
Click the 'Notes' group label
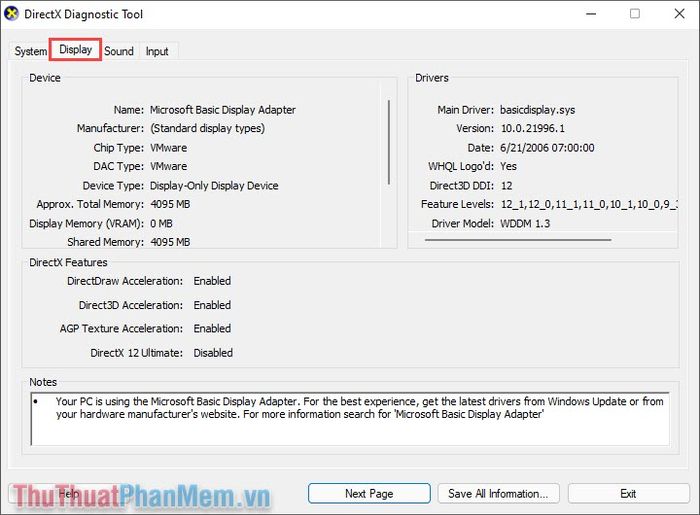pyautogui.click(x=43, y=382)
